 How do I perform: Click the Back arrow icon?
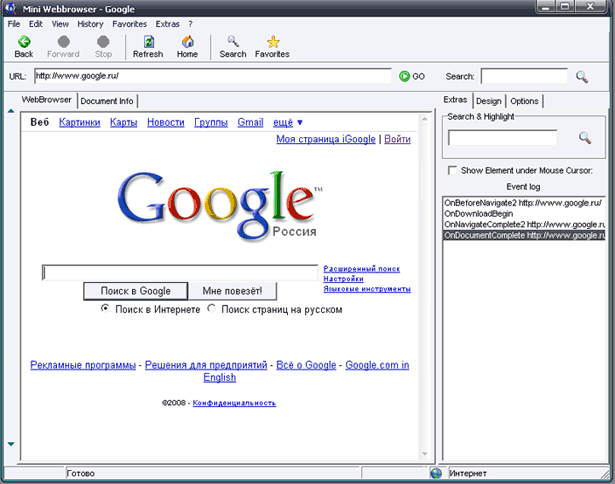point(24,42)
